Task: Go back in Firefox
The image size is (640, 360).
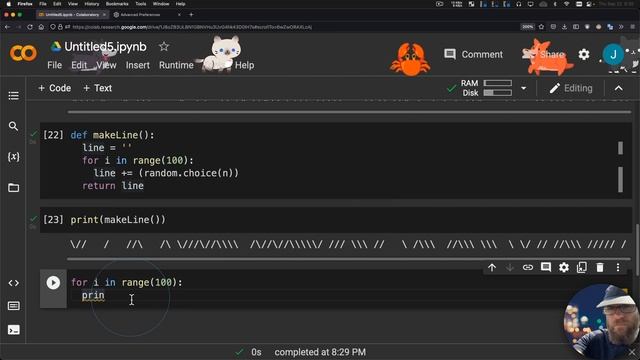Action: click(7, 27)
